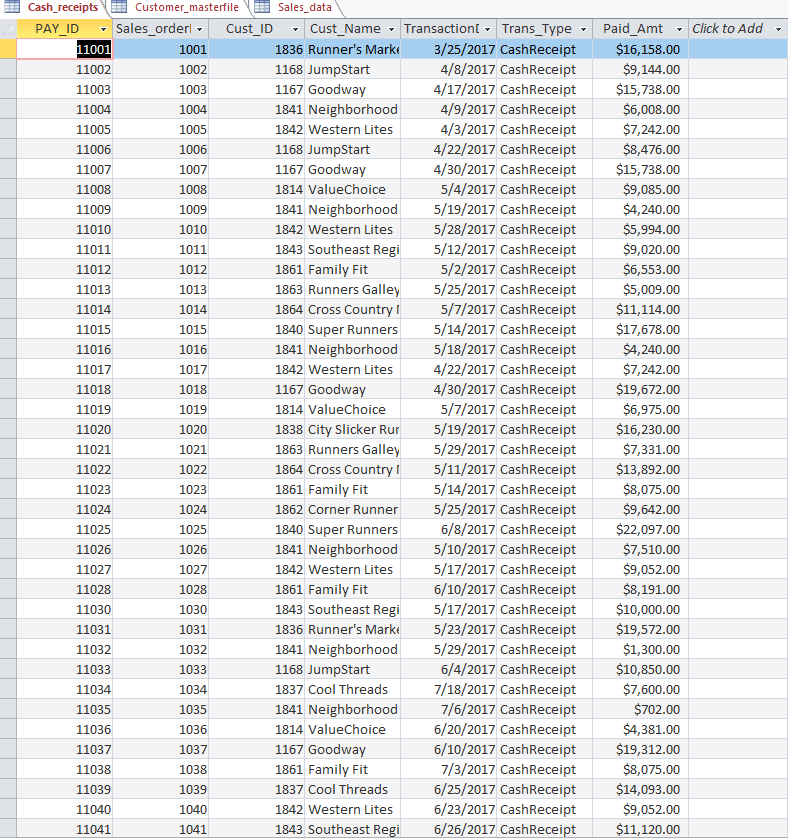Click PAY_ID cell 11005
Screen dimensions: 788x838
(x=65, y=129)
